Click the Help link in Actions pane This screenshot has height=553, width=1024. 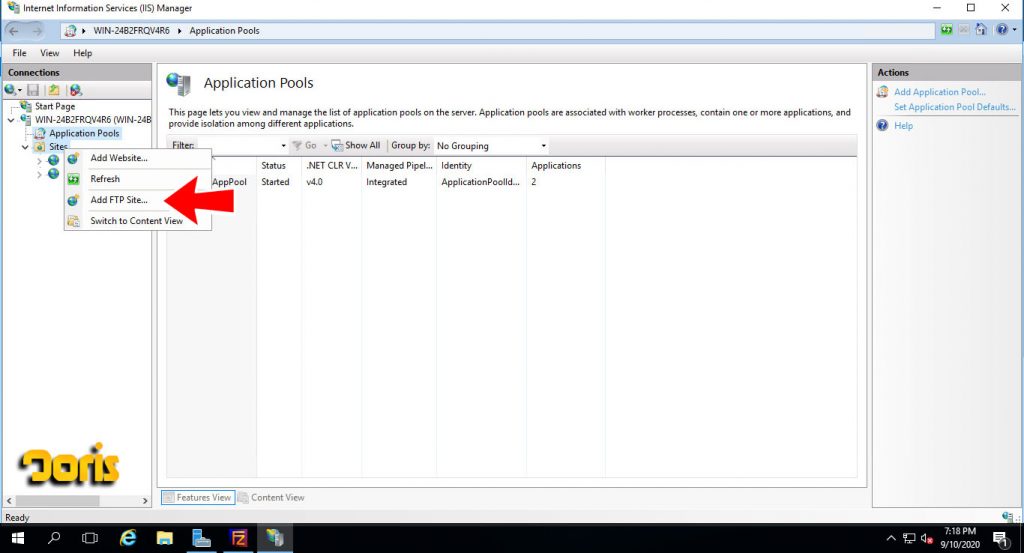(x=903, y=125)
